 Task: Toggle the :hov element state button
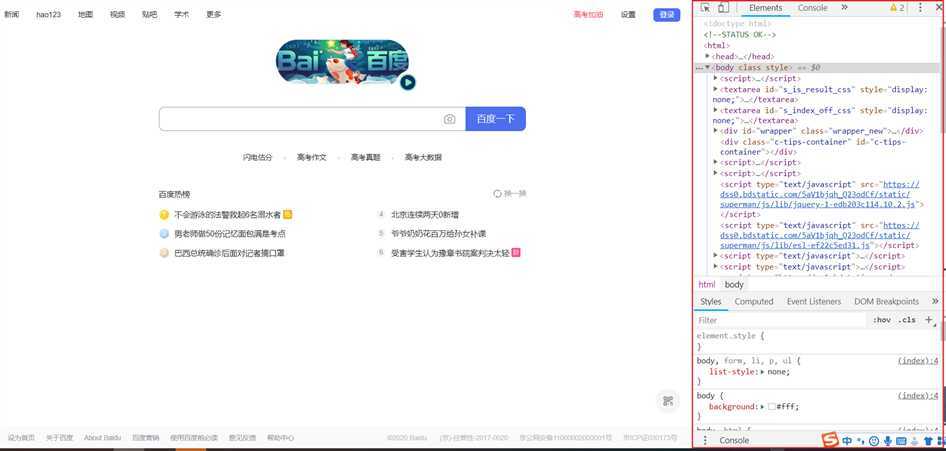(881, 320)
